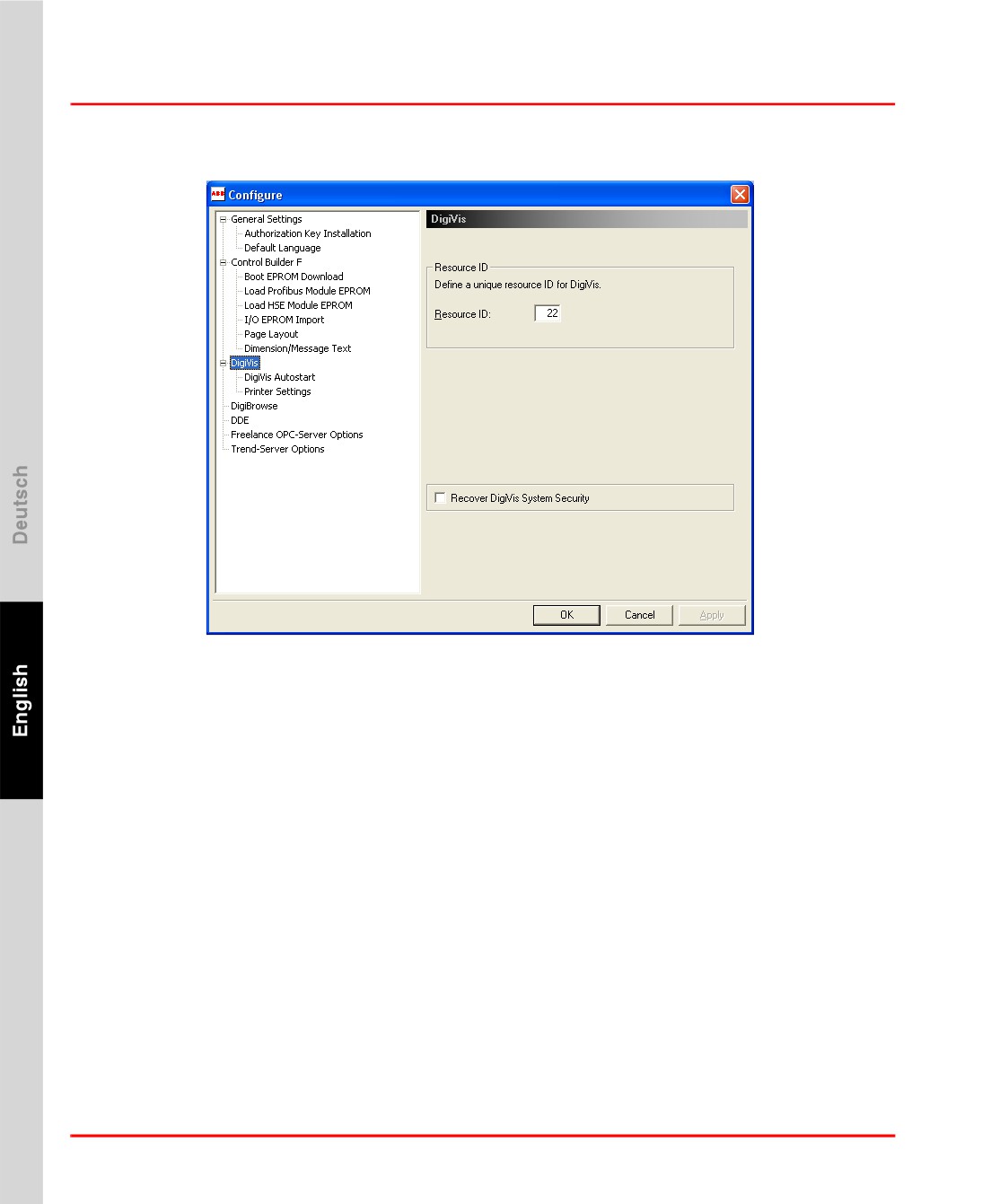
Task: Select General Settings in the tree
Action: pos(267,219)
